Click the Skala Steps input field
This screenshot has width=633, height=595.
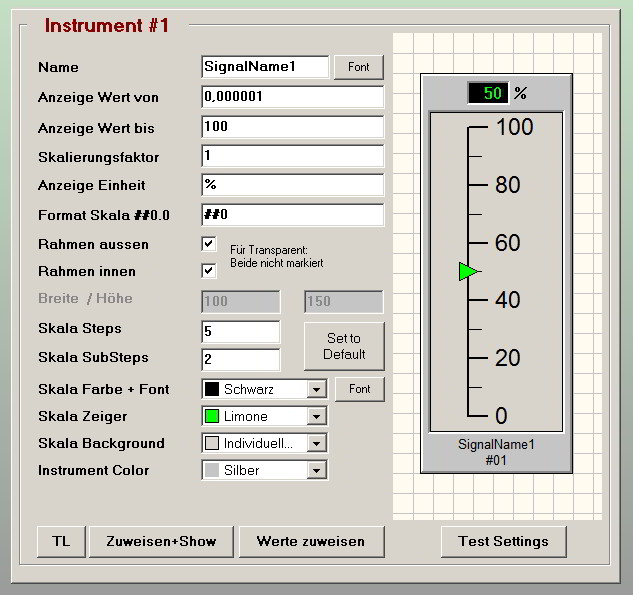pyautogui.click(x=240, y=331)
